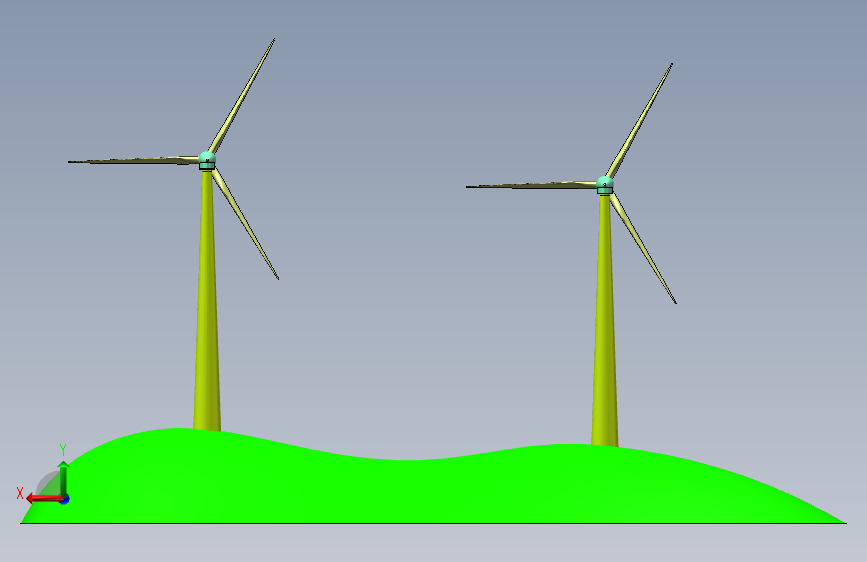The width and height of the screenshot is (867, 562).
Task: Click the X label of the triad
Action: pos(20,493)
